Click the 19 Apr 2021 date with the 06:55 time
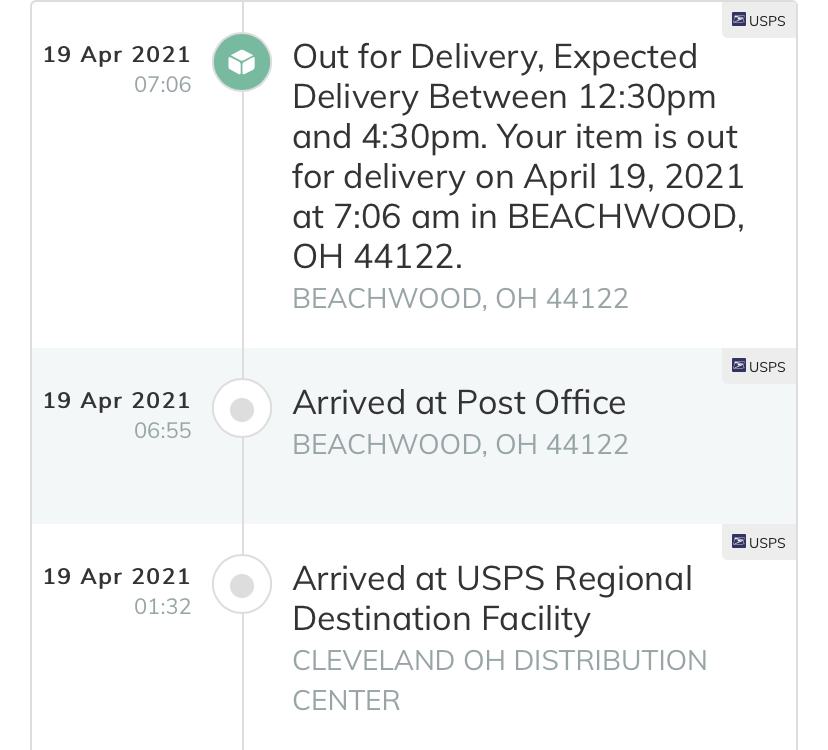Screen dimensions: 828x750 [x=117, y=401]
